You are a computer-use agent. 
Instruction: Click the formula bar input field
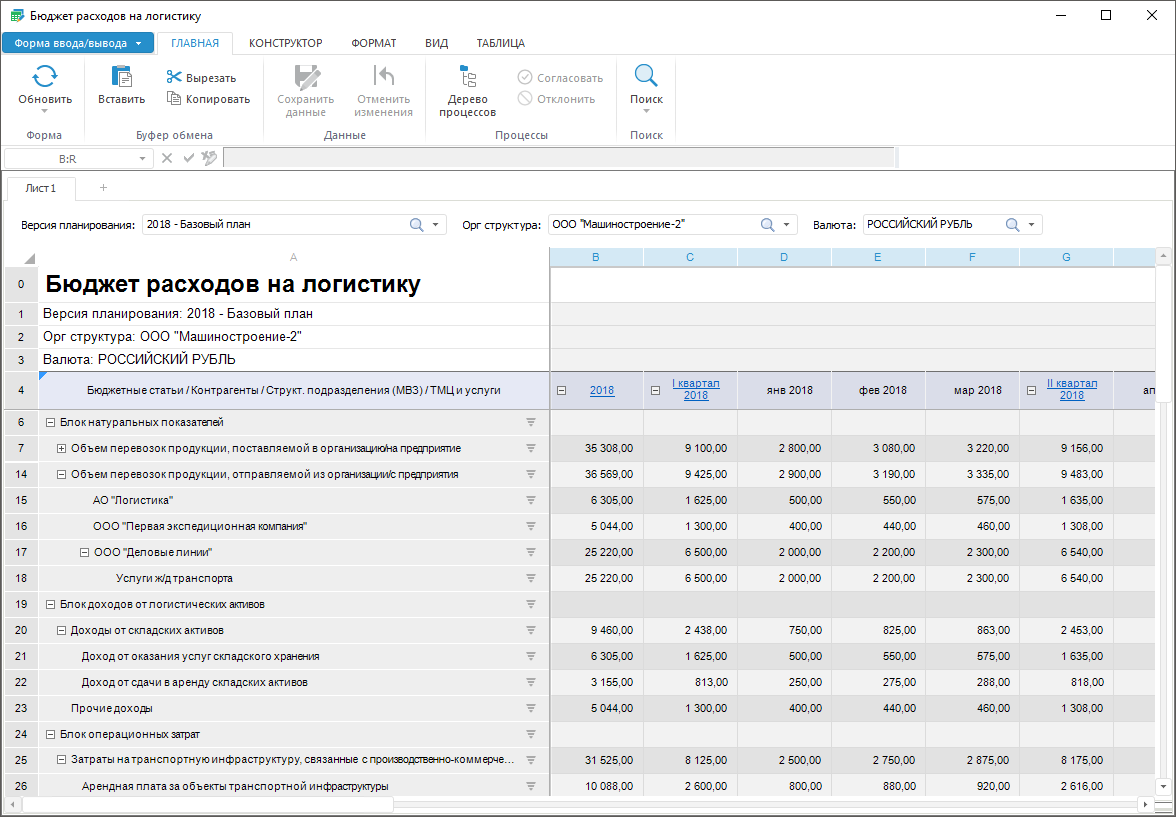(558, 158)
